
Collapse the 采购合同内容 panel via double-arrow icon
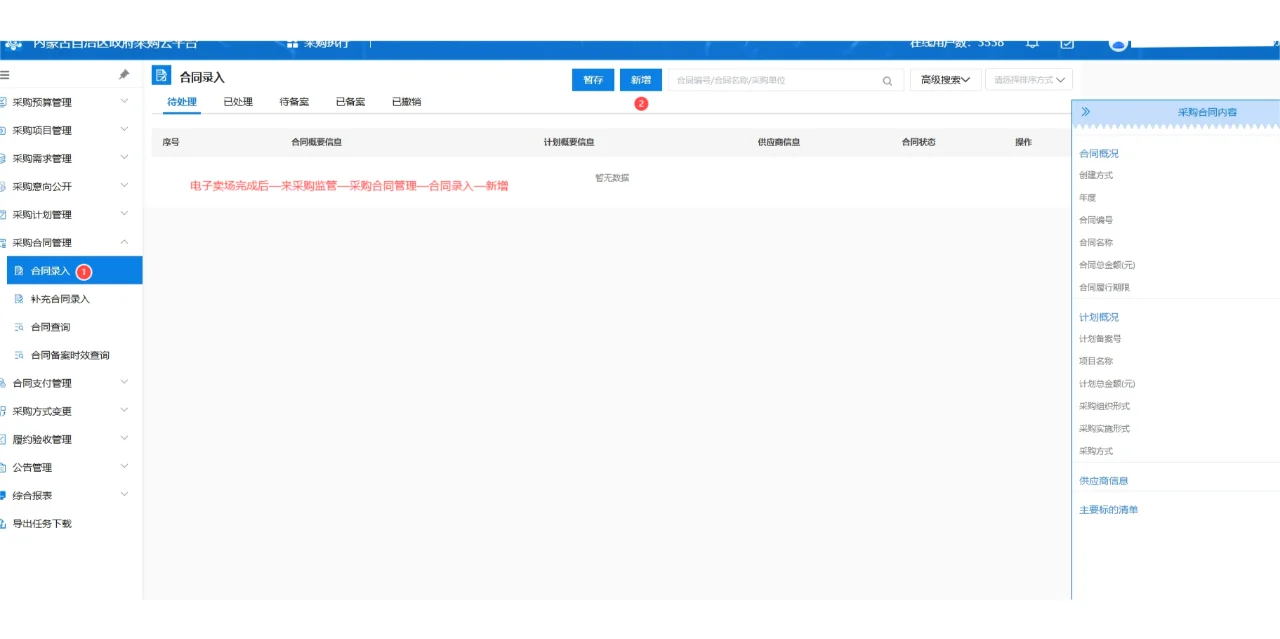pos(1086,112)
